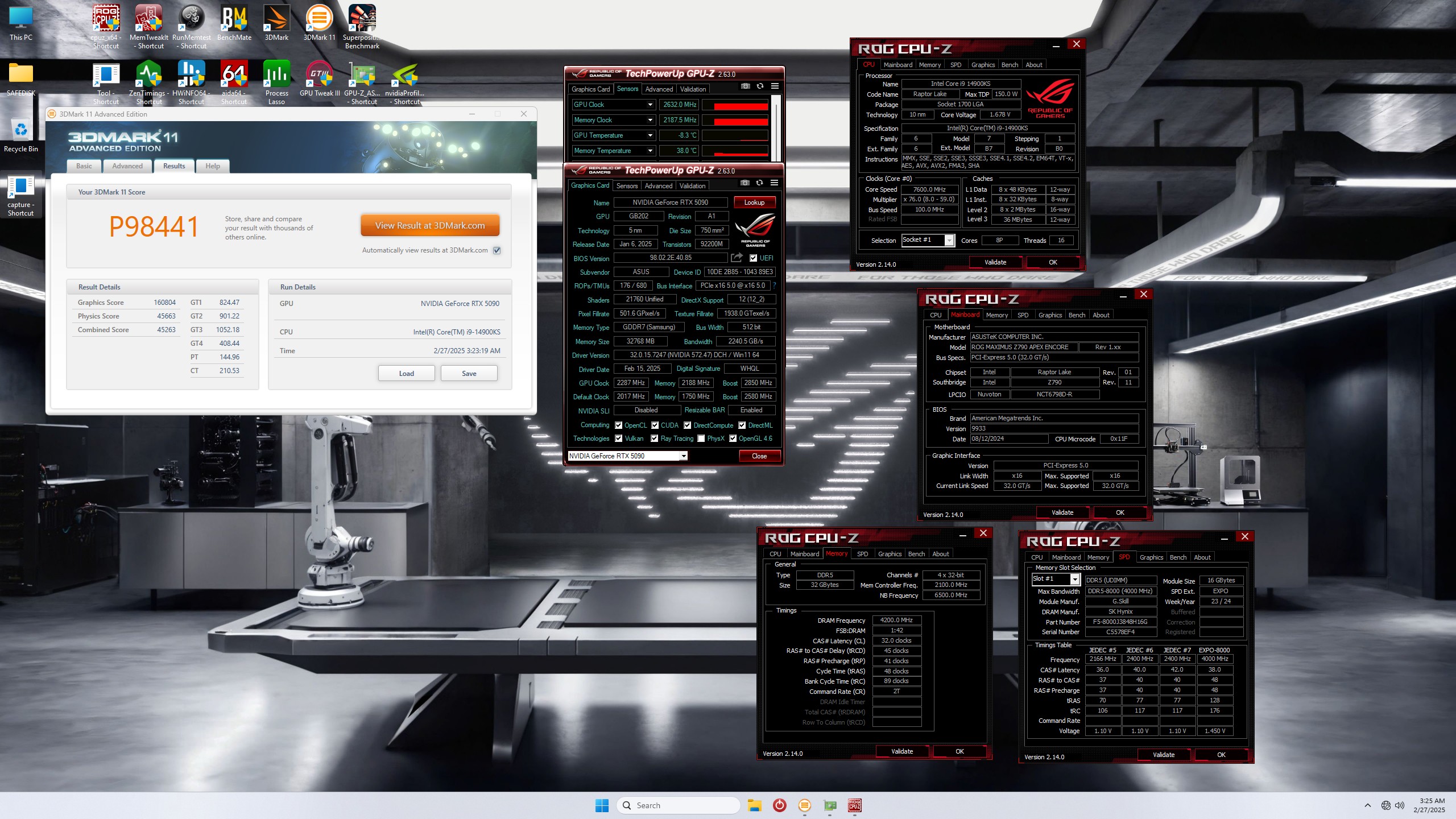Open the Bench tab in the CPU-Z CPU window
Viewport: 1456px width, 819px height.
1010,65
